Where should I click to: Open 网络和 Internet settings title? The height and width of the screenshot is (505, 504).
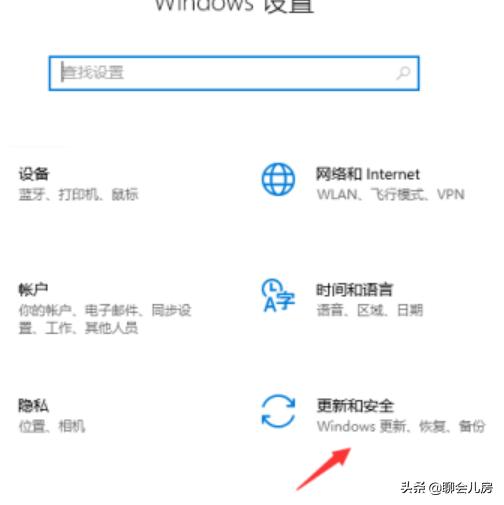click(x=368, y=174)
